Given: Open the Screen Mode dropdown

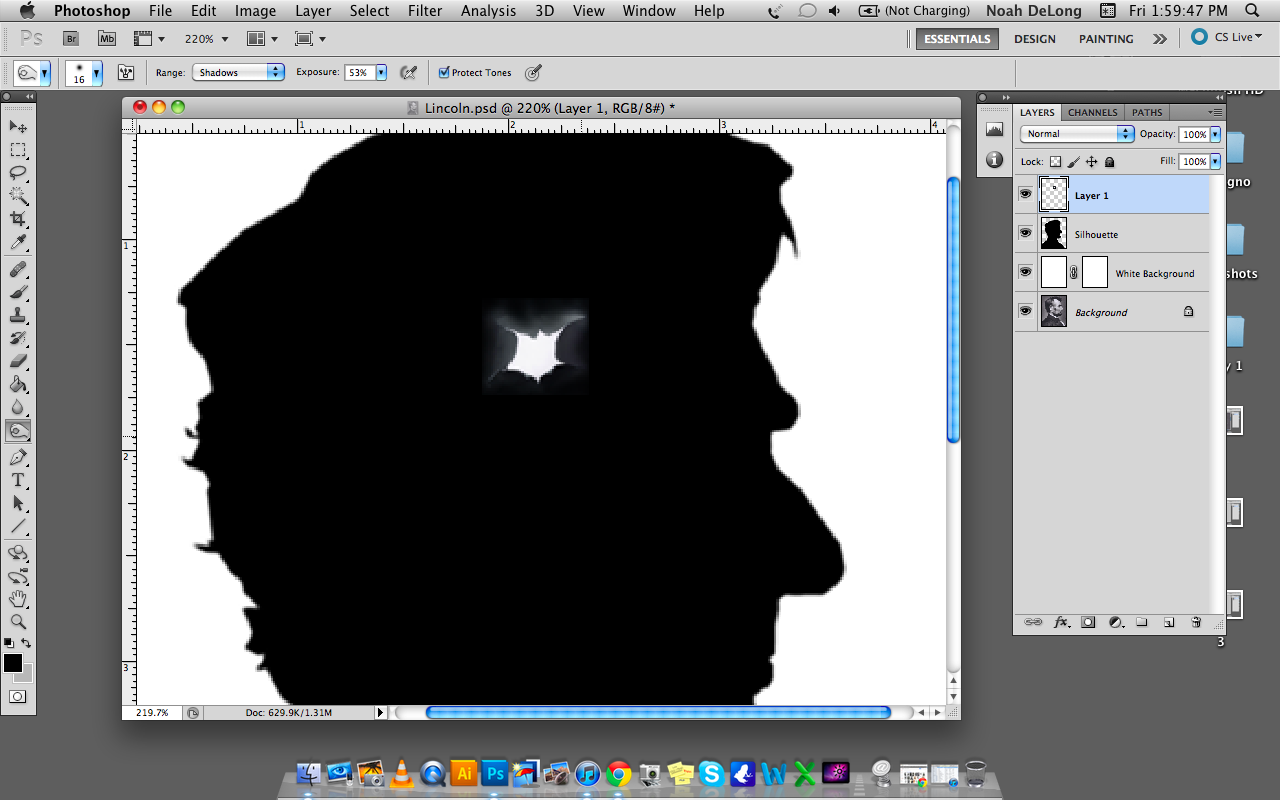Looking at the screenshot, I should 311,39.
